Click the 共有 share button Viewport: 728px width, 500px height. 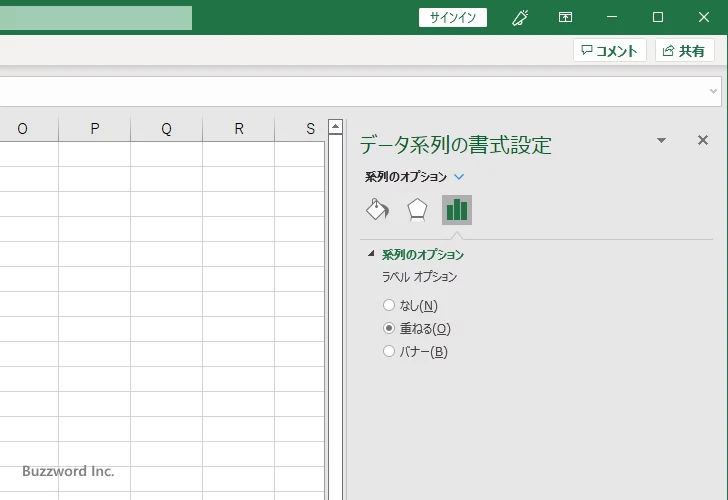point(684,51)
